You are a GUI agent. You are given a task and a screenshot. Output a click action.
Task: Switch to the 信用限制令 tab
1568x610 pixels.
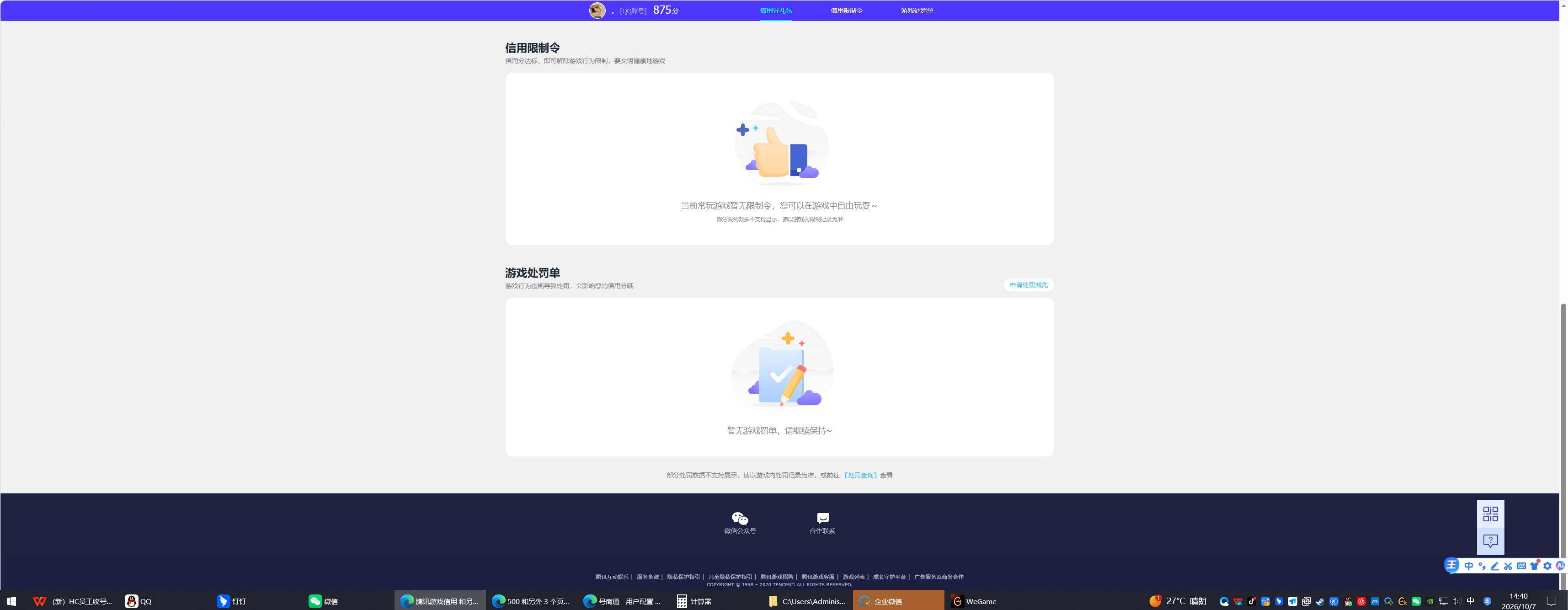click(x=846, y=11)
